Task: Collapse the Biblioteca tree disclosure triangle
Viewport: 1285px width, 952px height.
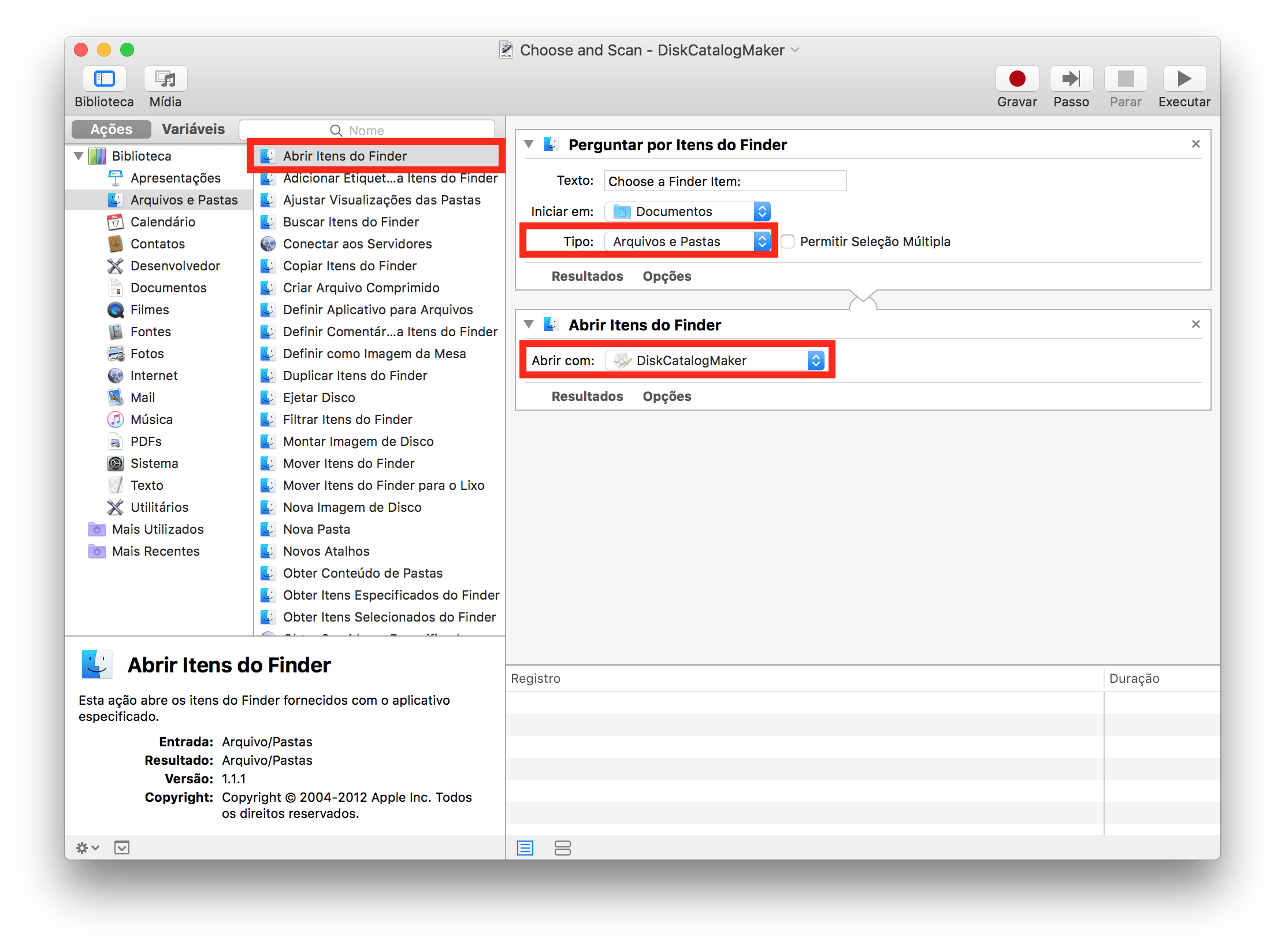Action: coord(79,156)
